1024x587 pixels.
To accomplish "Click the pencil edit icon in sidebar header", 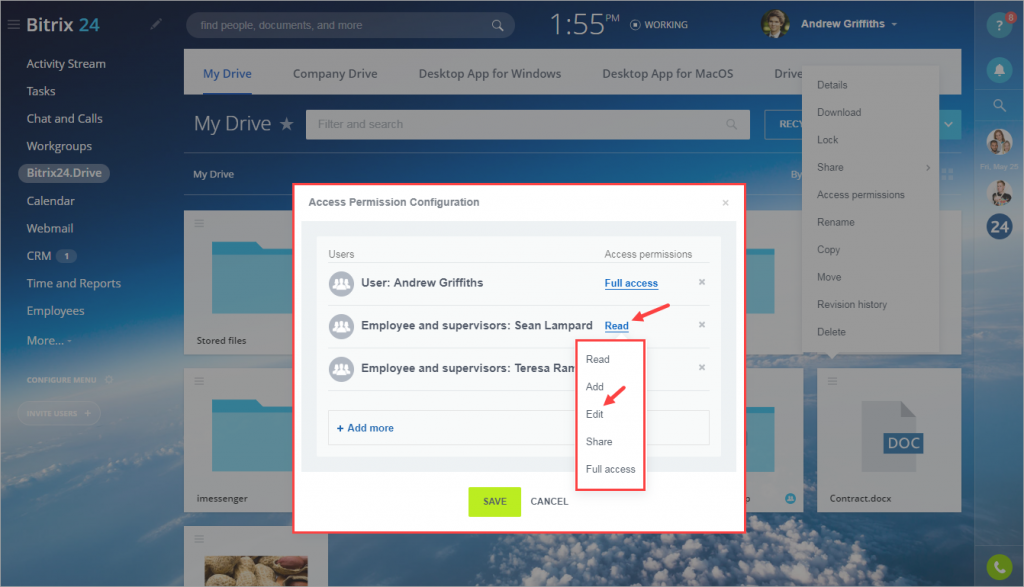I will point(155,25).
